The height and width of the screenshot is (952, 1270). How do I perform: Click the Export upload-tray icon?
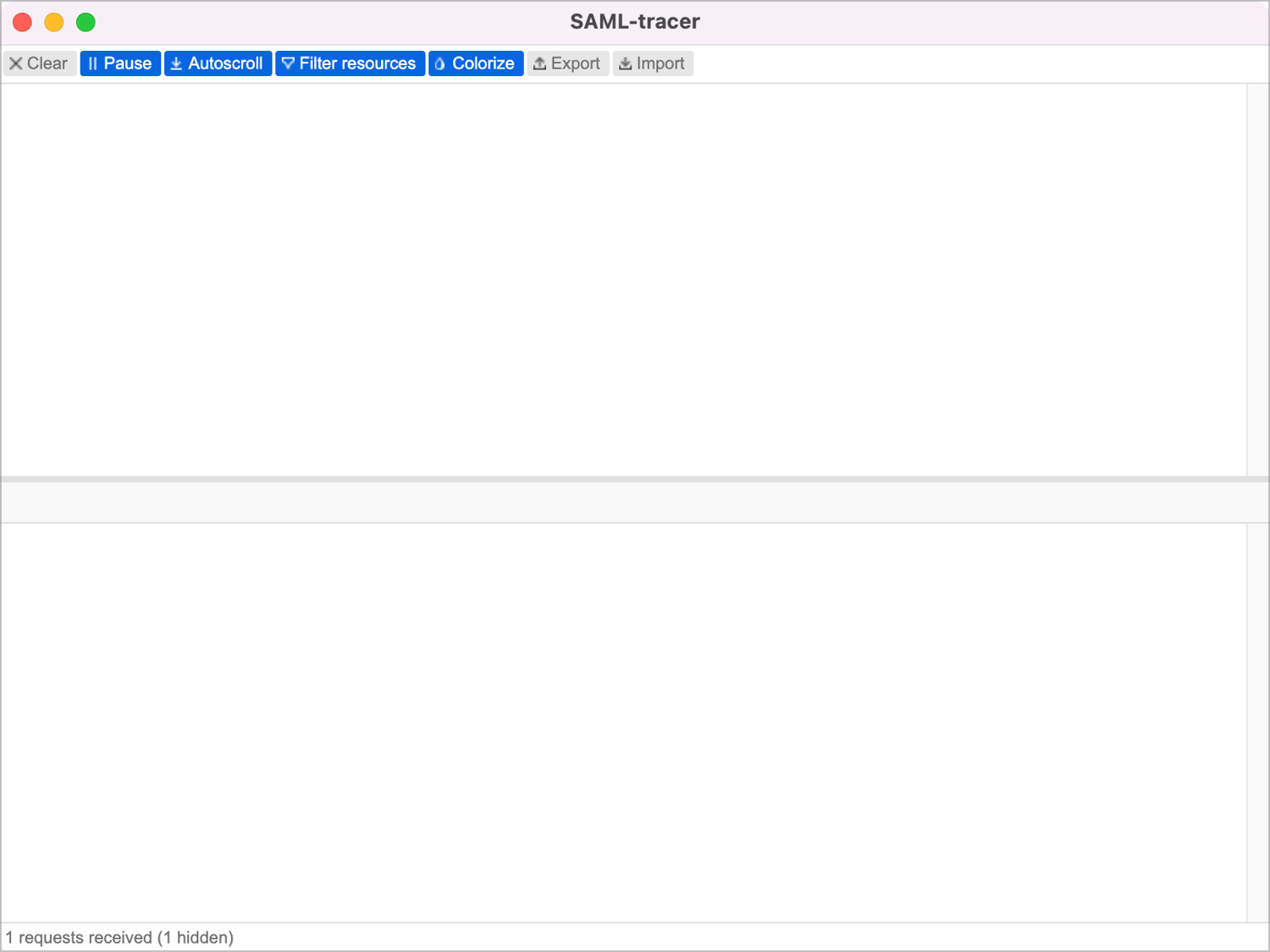point(539,63)
